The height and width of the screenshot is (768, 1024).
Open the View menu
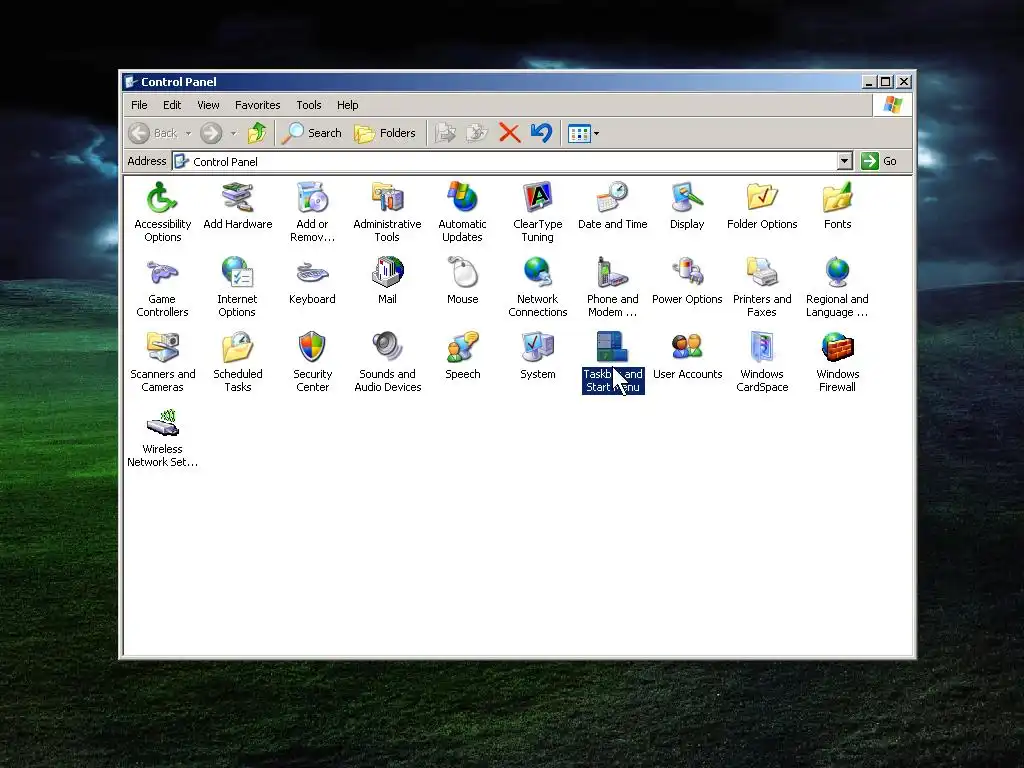click(x=208, y=105)
